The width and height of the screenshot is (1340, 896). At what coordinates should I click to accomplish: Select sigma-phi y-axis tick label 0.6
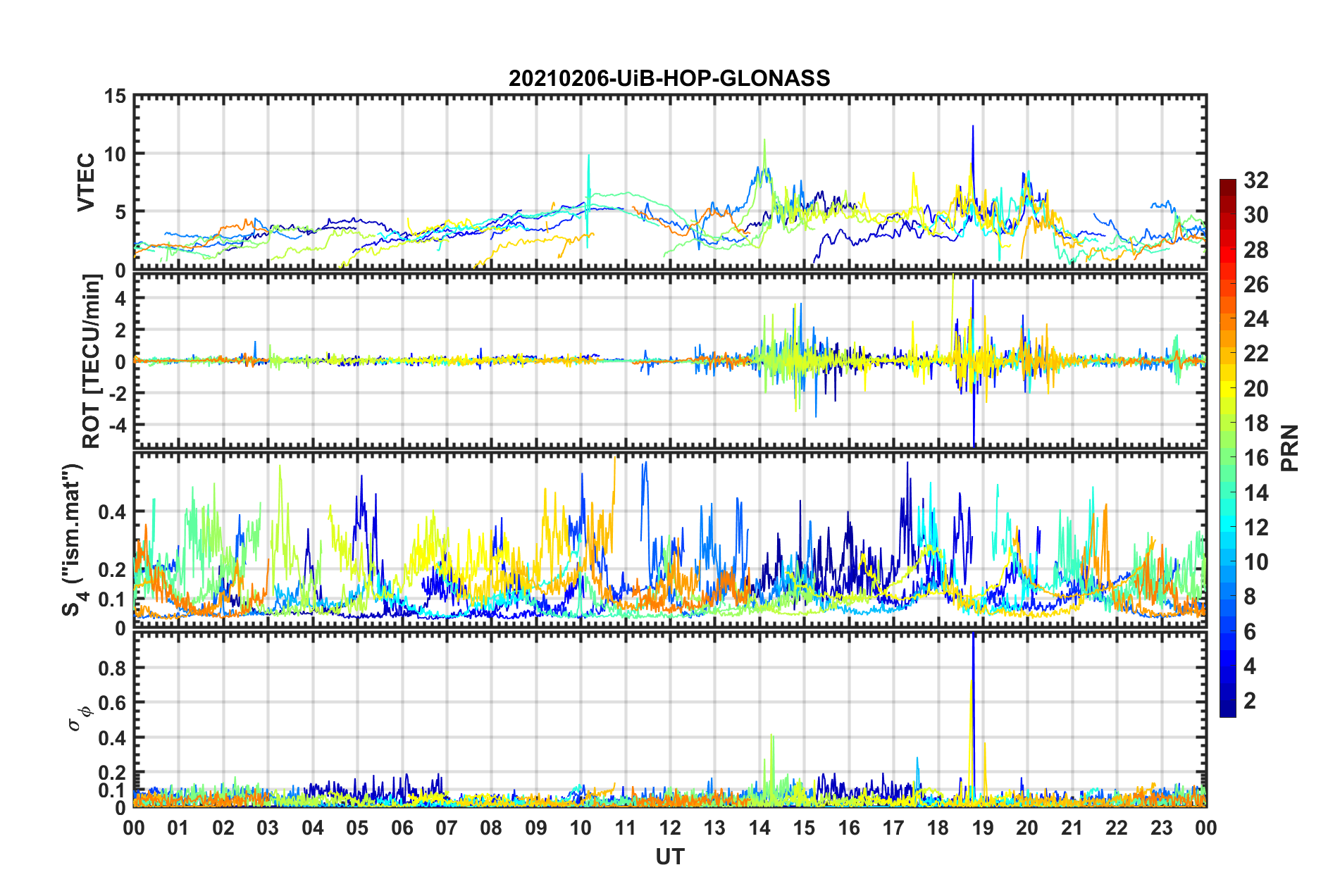(x=113, y=702)
